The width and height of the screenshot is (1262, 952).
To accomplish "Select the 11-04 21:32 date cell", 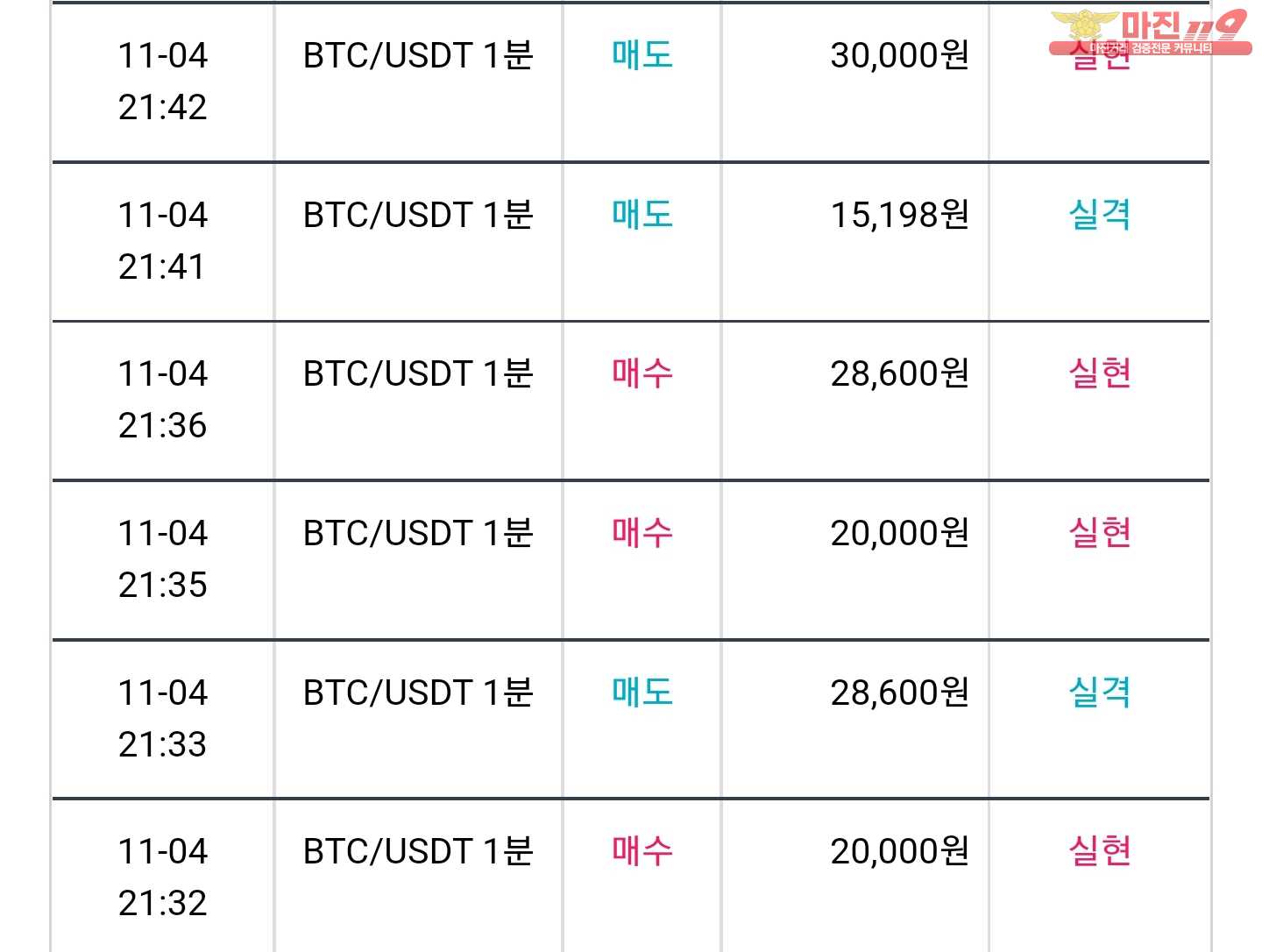I will (x=163, y=877).
